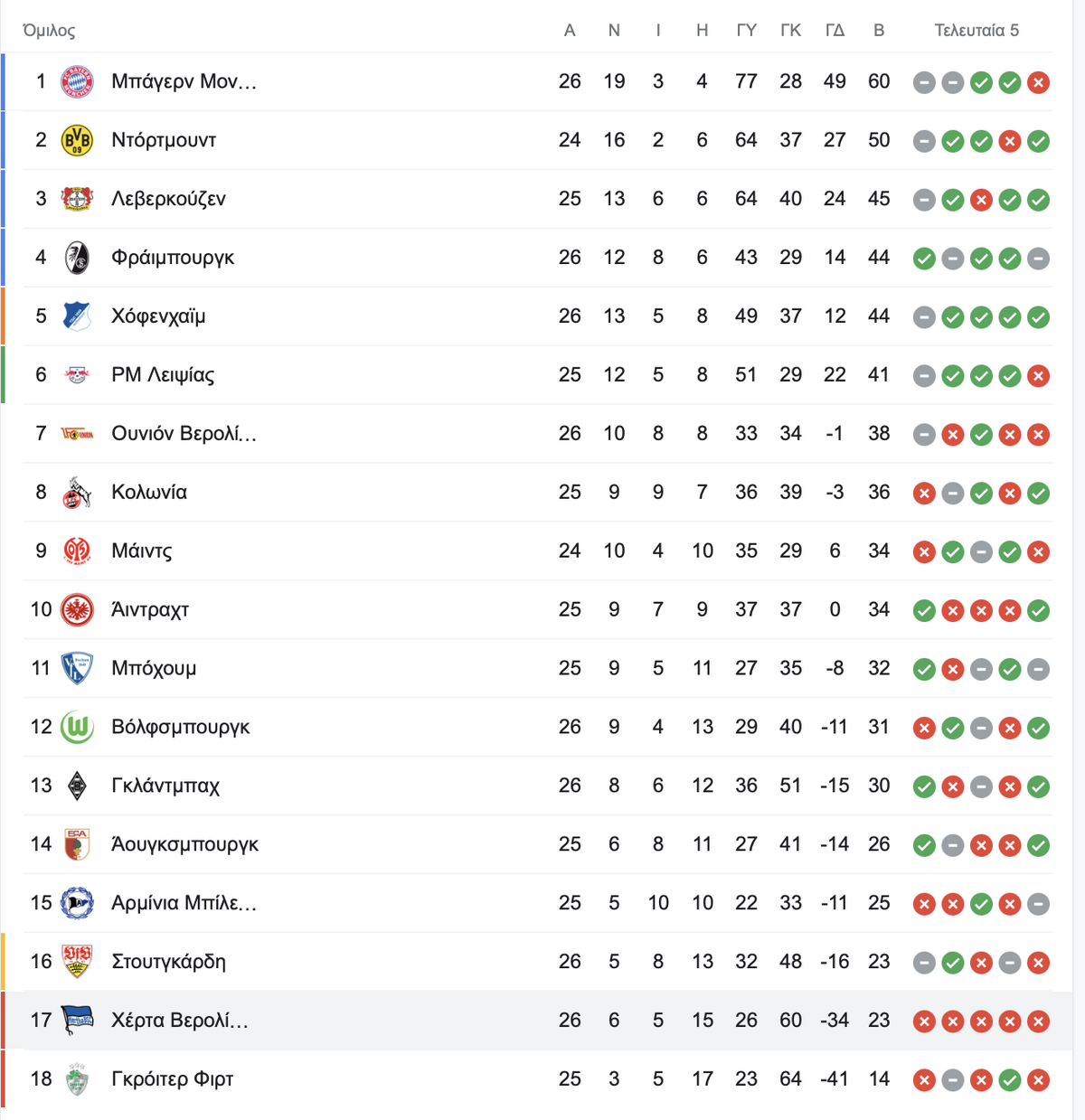Click the Bayern Munich club crest
The height and width of the screenshot is (1120, 1085).
point(77,81)
